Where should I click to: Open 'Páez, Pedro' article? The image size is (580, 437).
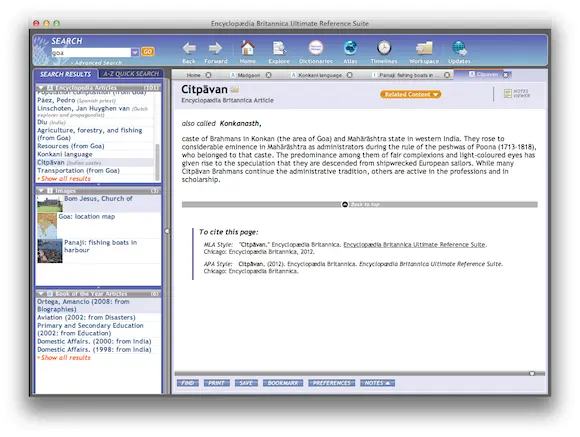click(x=56, y=100)
